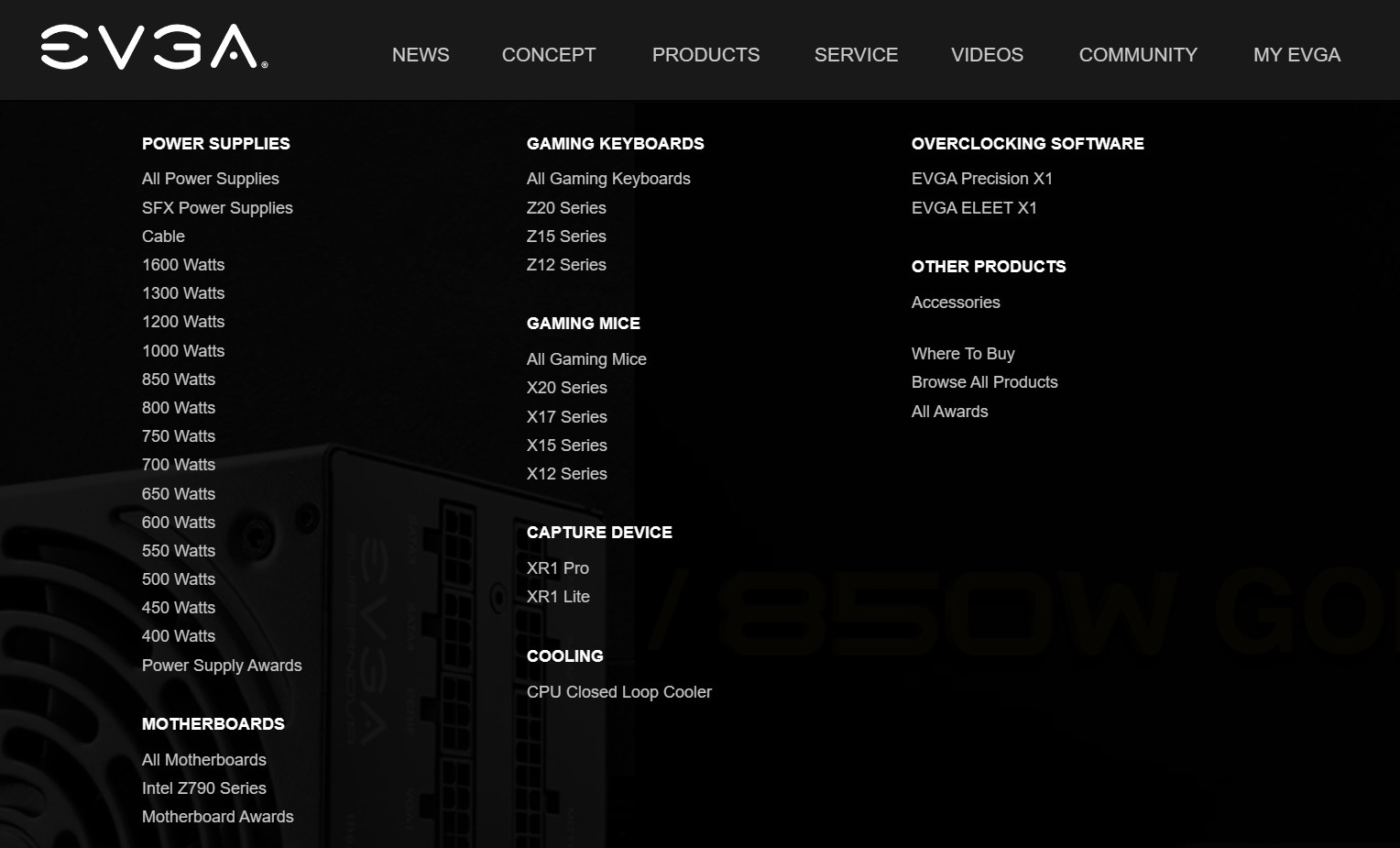Go to Accessories
Image resolution: width=1400 pixels, height=848 pixels.
click(956, 303)
